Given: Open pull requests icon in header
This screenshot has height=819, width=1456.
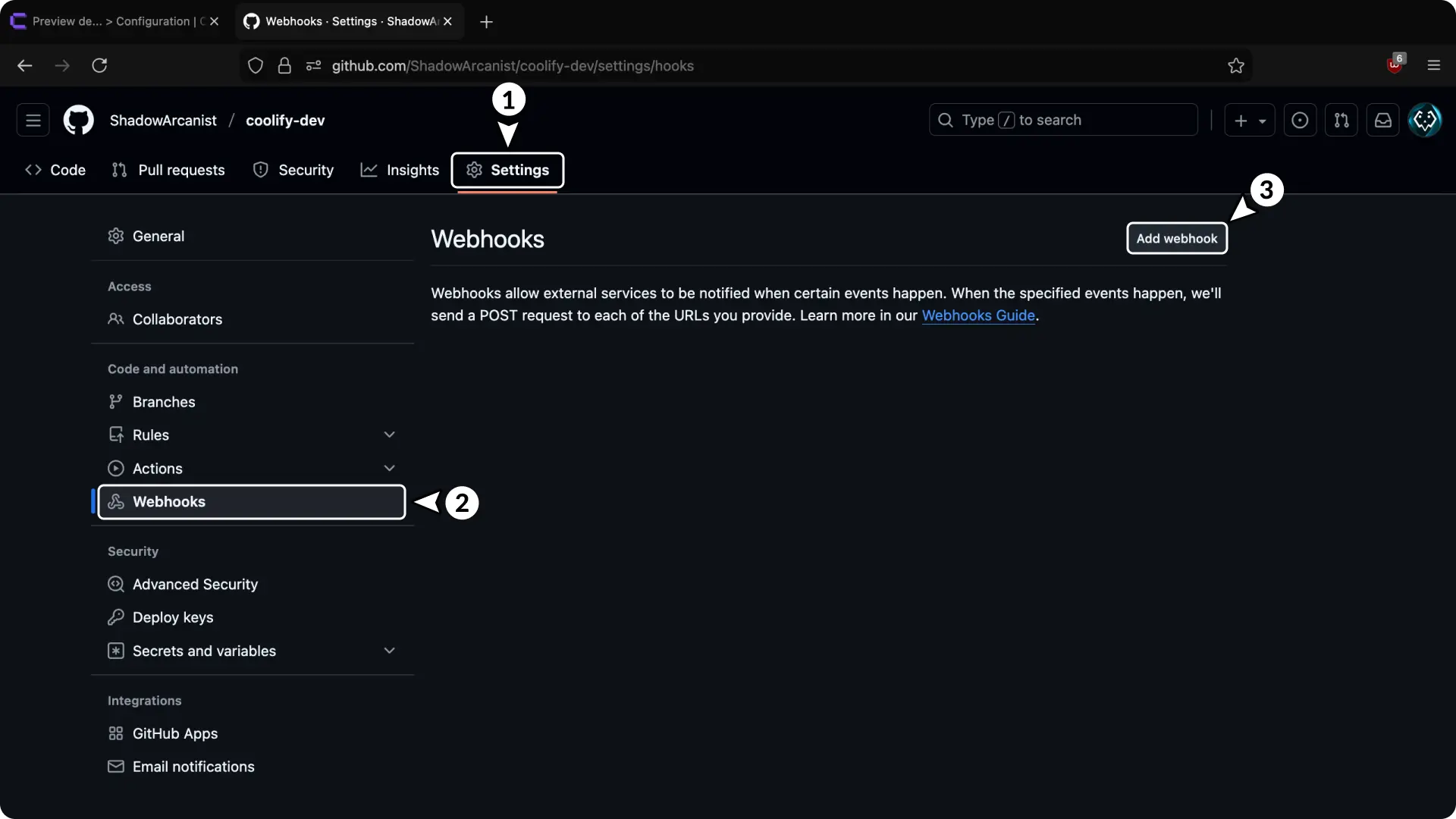Looking at the screenshot, I should (x=1341, y=120).
